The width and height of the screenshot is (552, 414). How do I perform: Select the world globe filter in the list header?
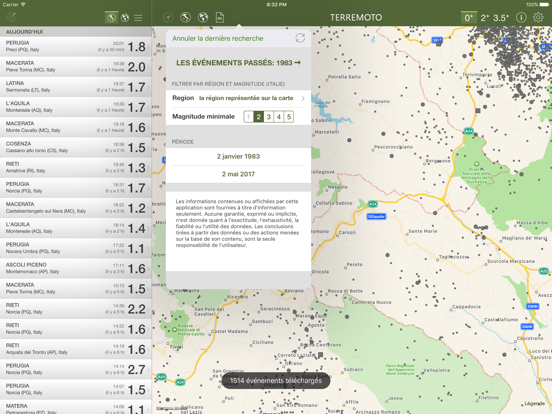[125, 18]
